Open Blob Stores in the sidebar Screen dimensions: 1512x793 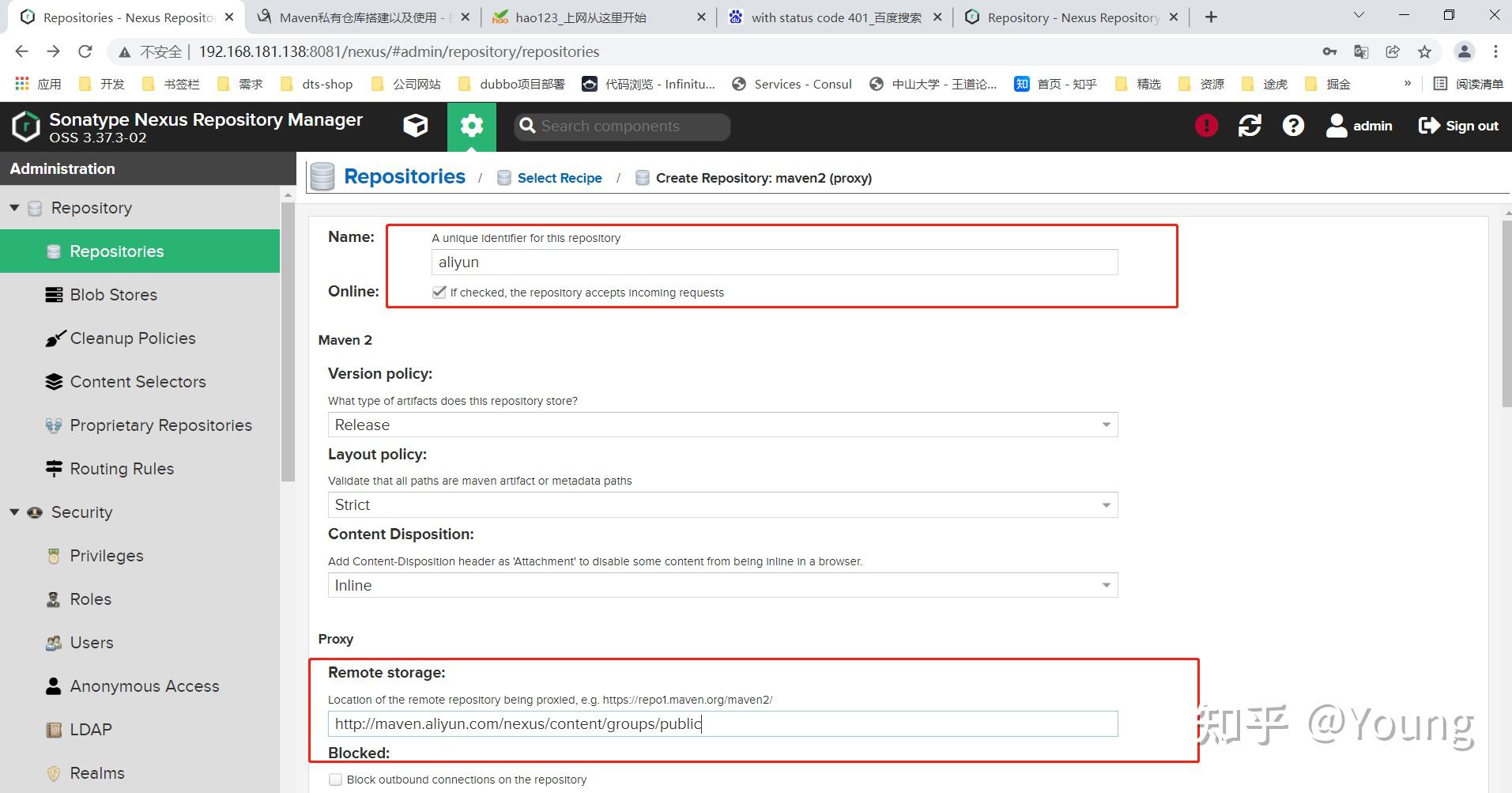click(113, 295)
